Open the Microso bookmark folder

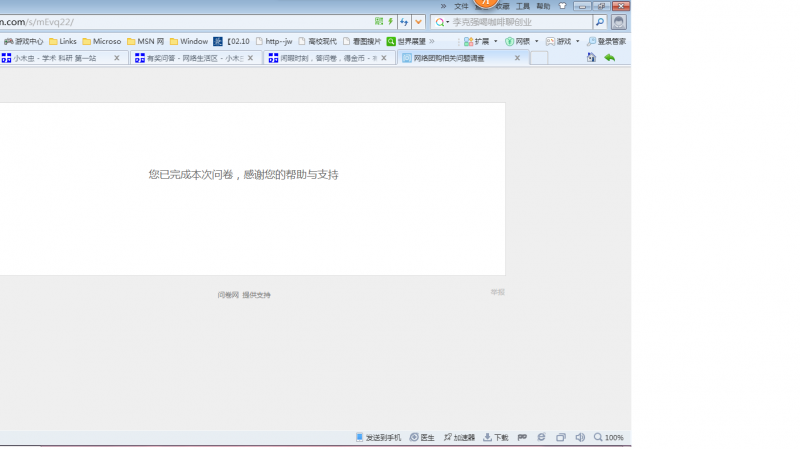coord(102,41)
